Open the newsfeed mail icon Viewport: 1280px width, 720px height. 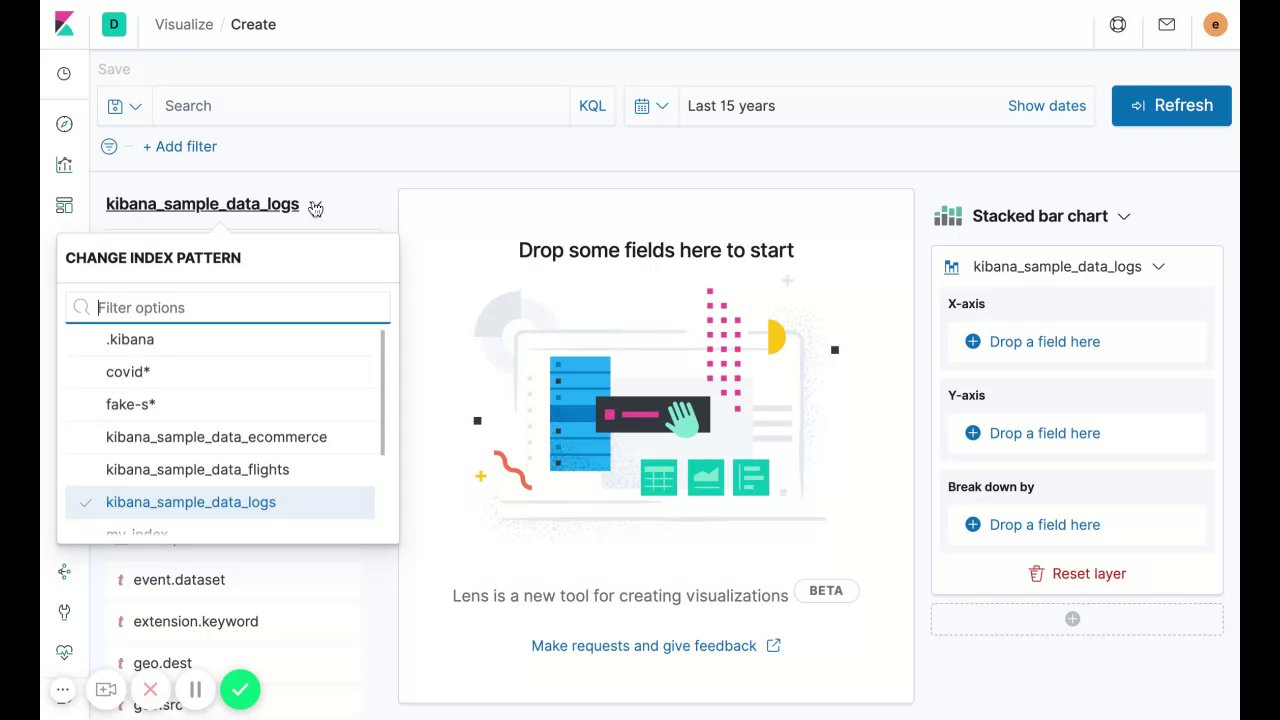(1166, 24)
